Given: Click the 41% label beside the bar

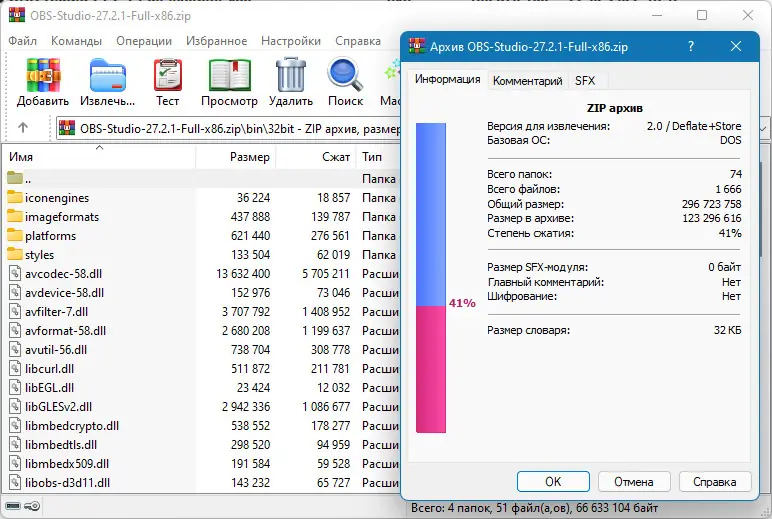Looking at the screenshot, I should [x=462, y=303].
